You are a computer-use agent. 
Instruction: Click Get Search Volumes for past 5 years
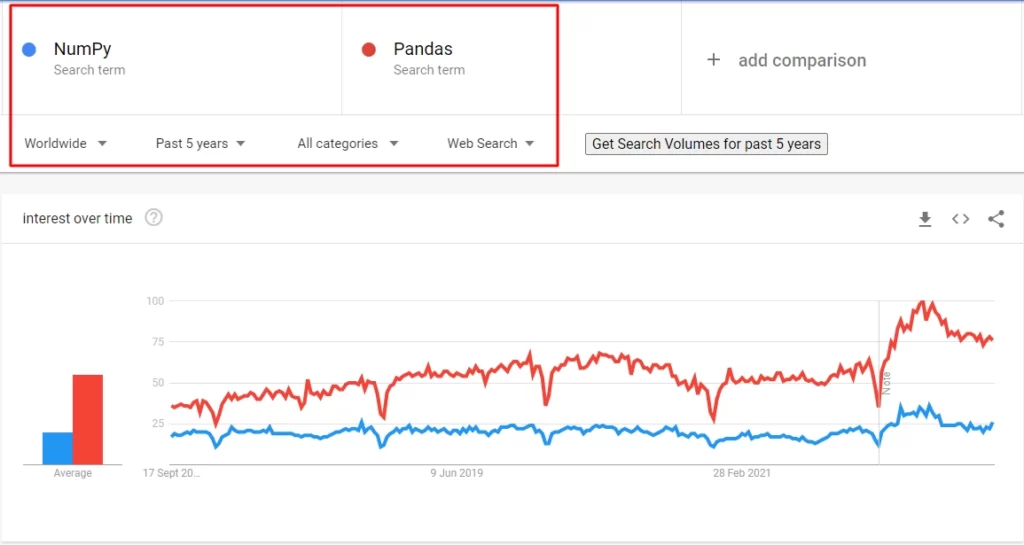click(706, 144)
